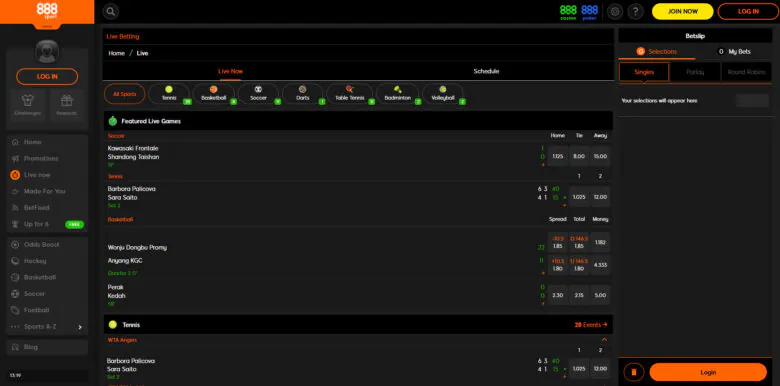This screenshot has height=386, width=780.
Task: Filter by Table Tennis sport chip
Action: tap(350, 94)
